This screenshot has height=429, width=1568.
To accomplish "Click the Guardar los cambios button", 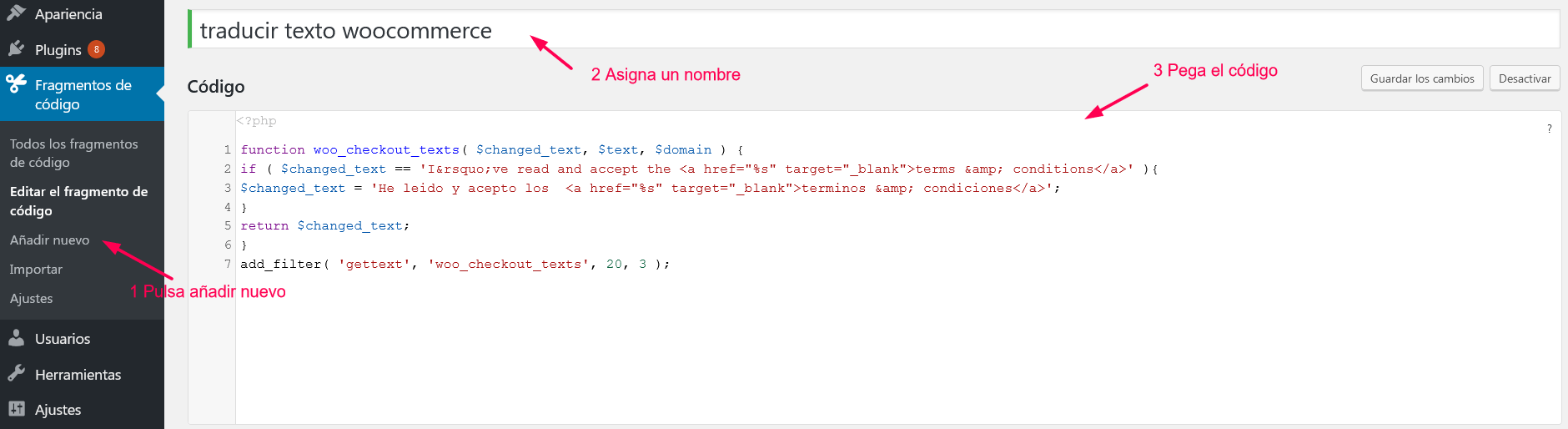I will pos(1422,78).
